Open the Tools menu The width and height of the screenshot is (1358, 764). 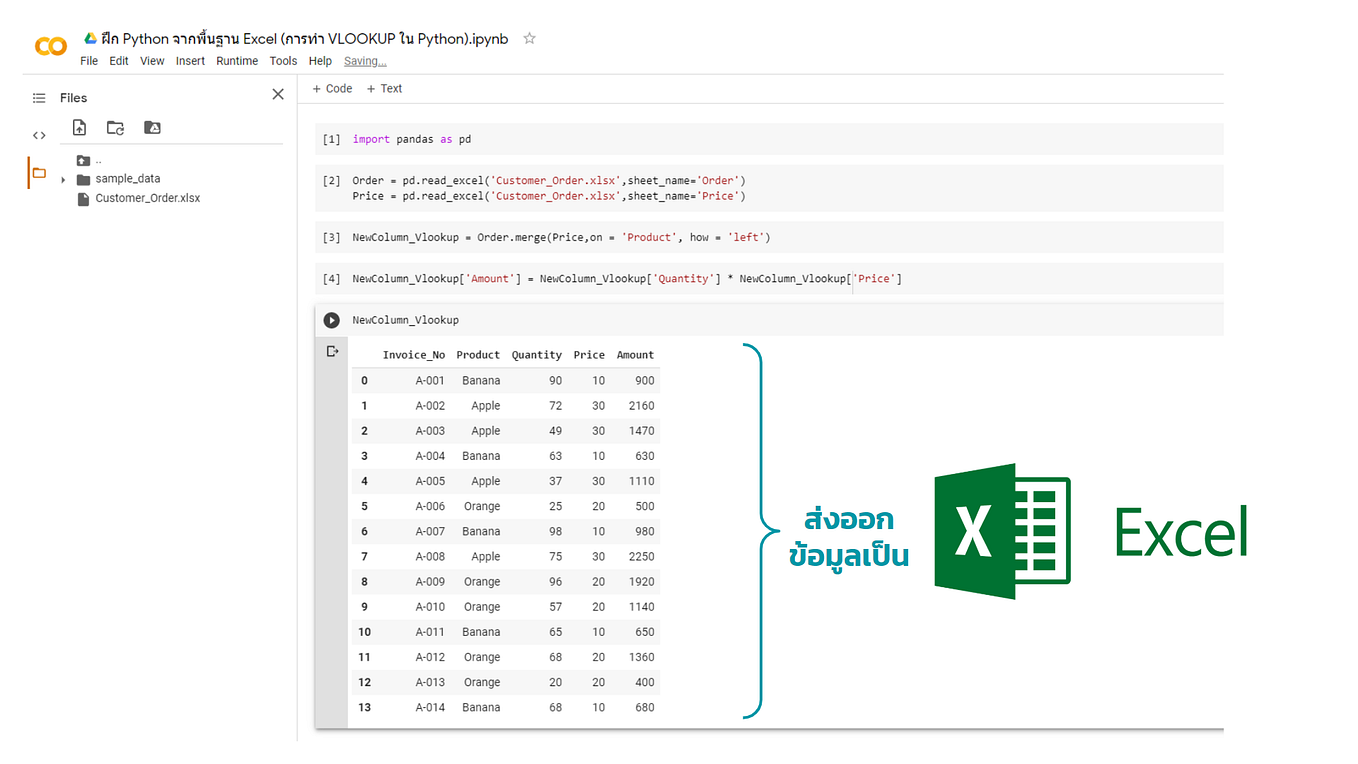283,61
